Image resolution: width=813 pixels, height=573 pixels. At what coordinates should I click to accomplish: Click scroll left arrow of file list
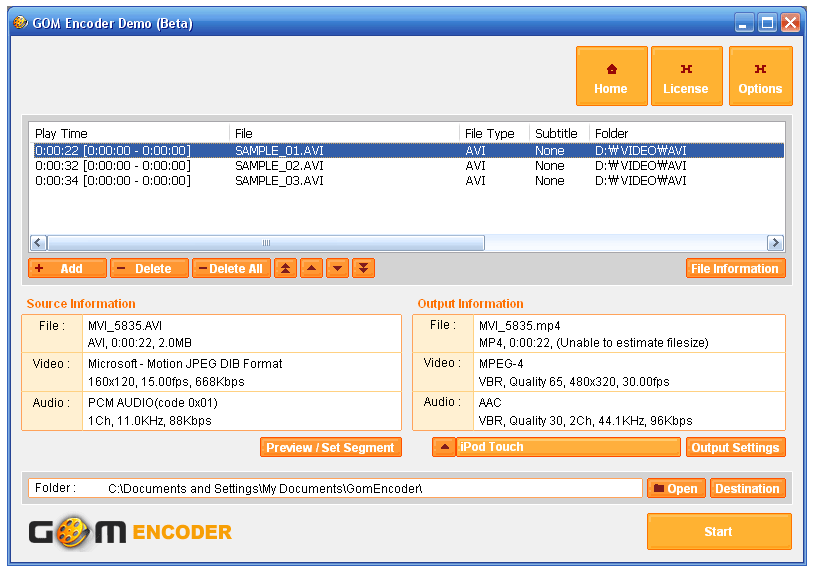38,243
